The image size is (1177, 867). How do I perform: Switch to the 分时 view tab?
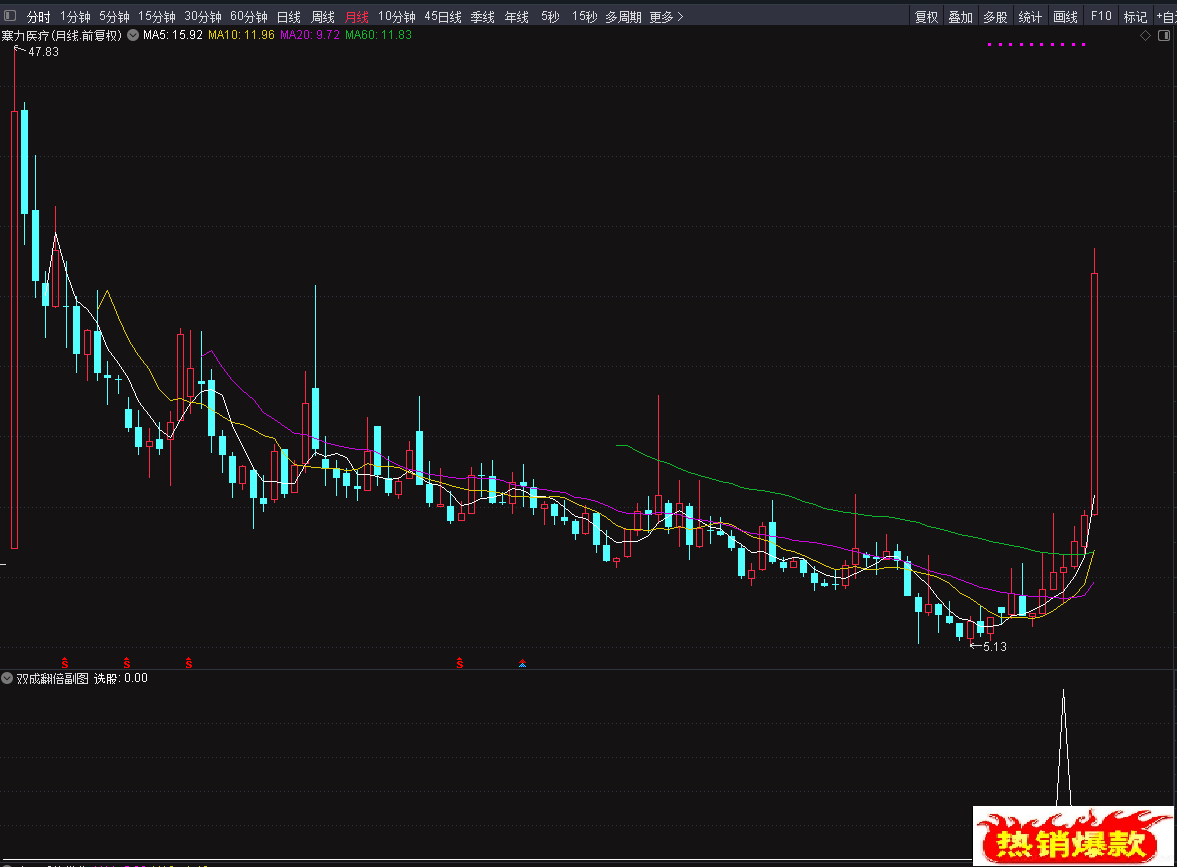[38, 17]
